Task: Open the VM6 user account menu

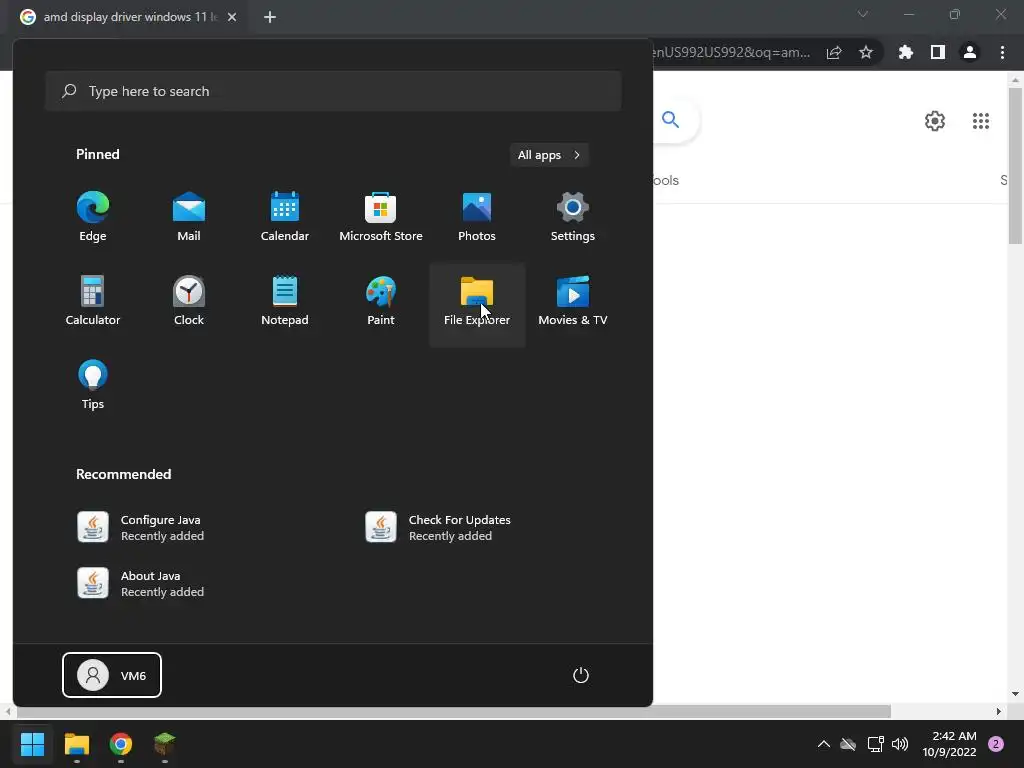Action: 112,675
